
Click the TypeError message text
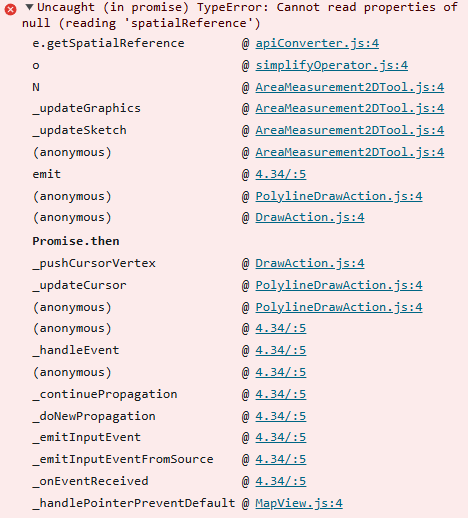click(240, 15)
